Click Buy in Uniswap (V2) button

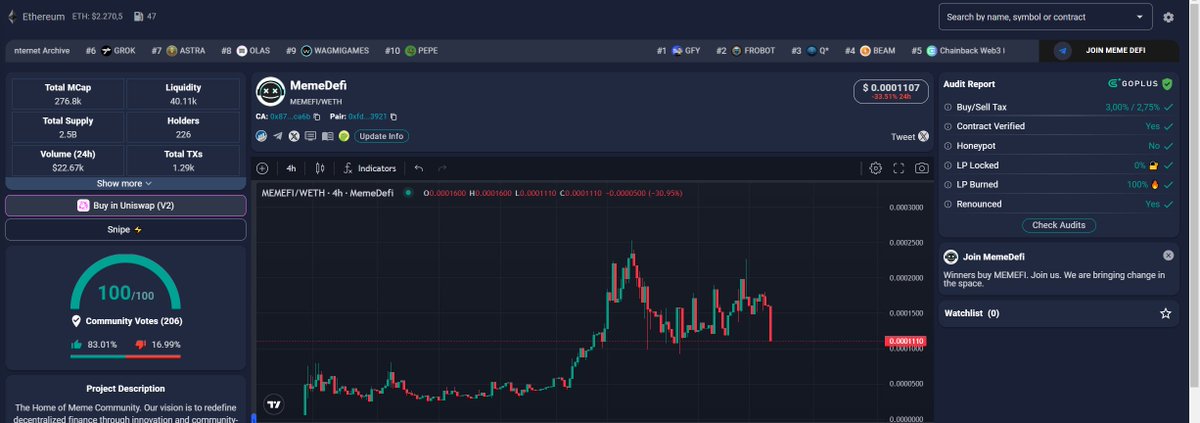click(125, 206)
